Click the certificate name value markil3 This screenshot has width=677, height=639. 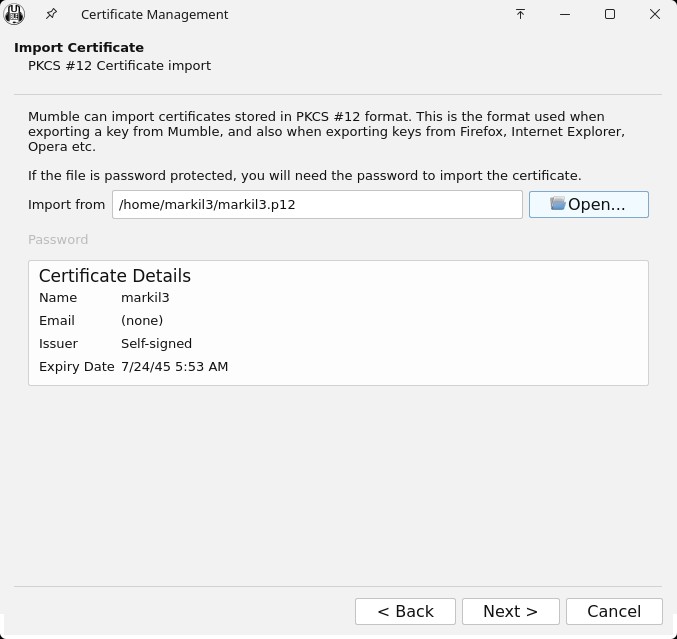tap(145, 298)
